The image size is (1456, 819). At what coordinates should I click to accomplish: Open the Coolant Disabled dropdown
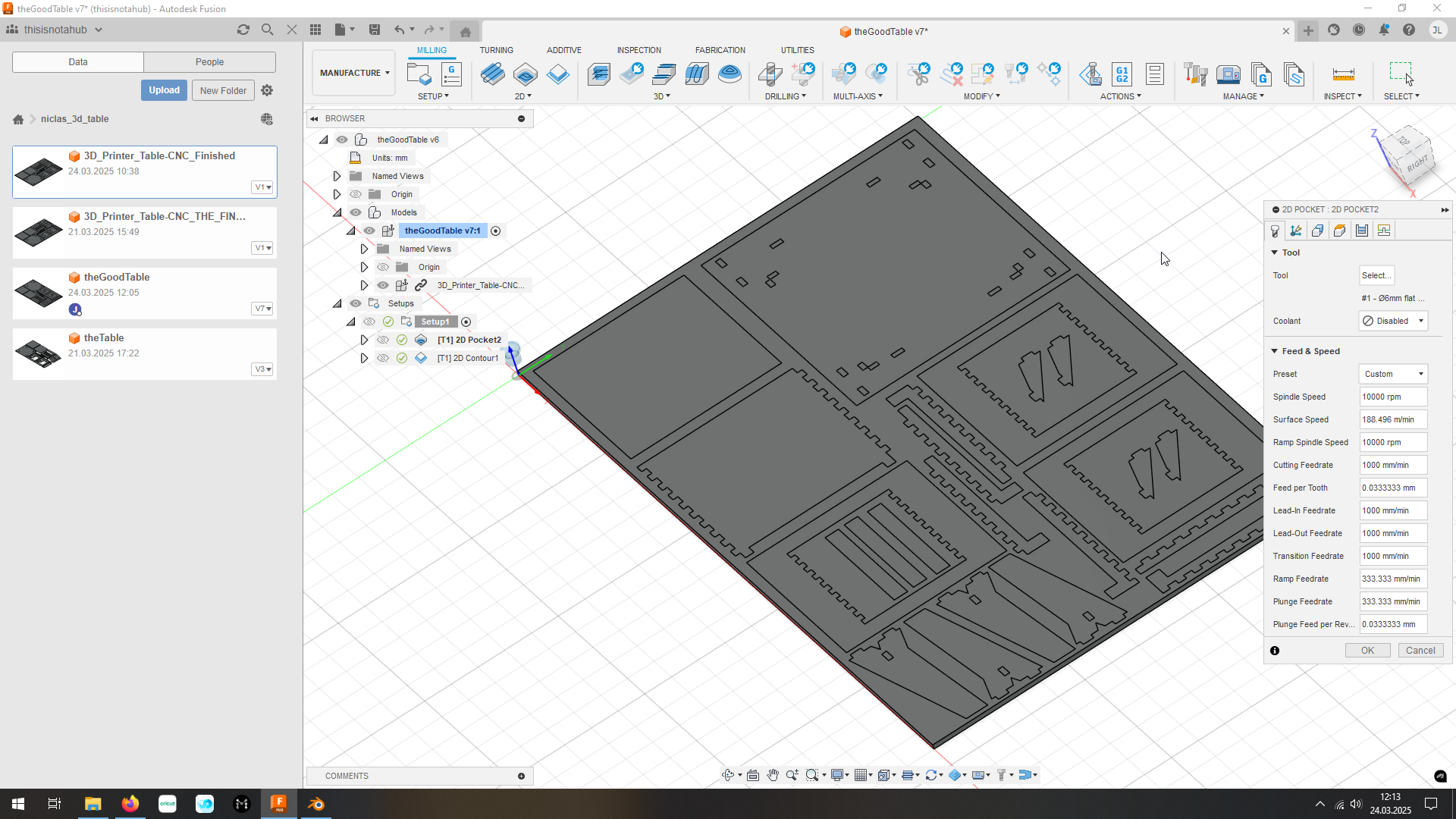[x=1393, y=321]
